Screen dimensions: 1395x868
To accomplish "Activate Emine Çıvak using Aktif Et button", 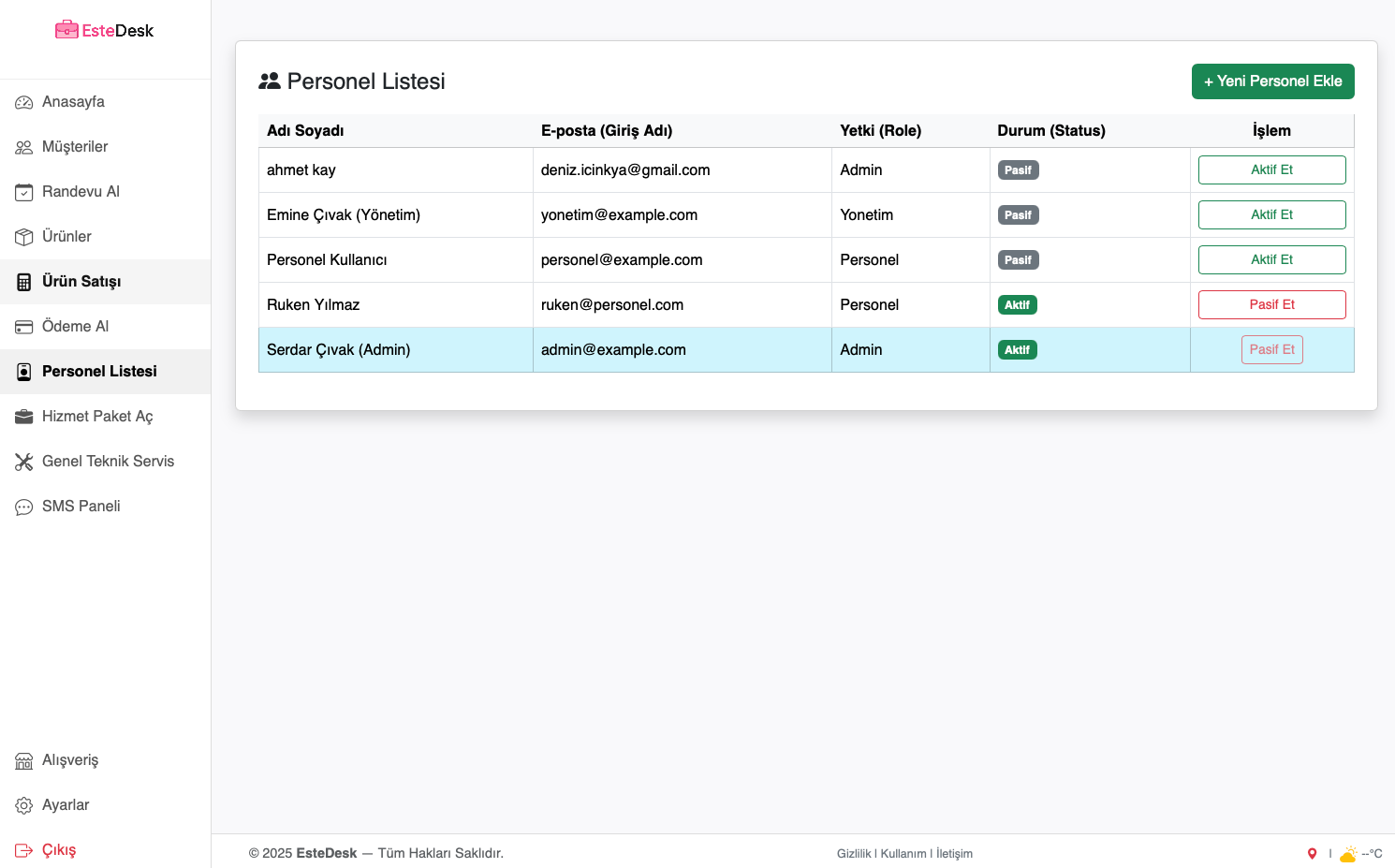I will 1271,214.
